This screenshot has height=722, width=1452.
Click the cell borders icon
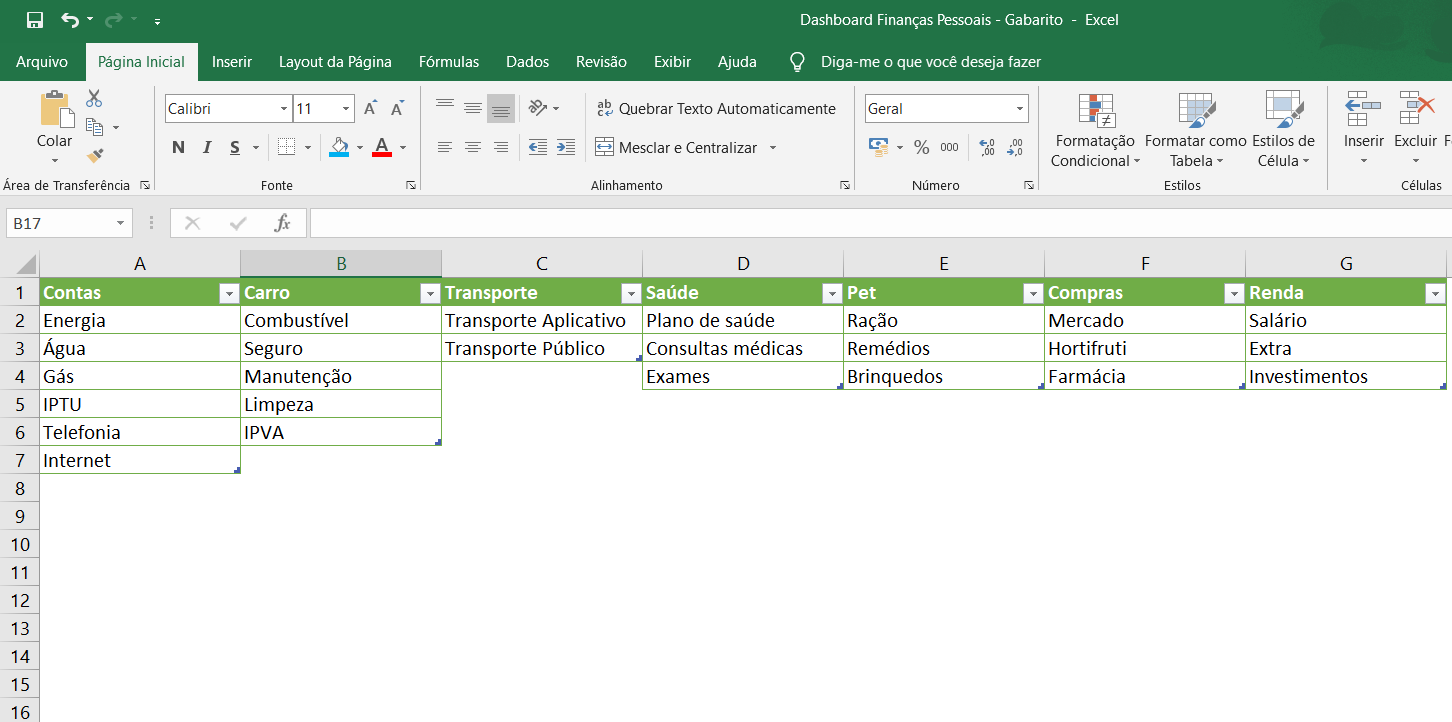(x=286, y=148)
